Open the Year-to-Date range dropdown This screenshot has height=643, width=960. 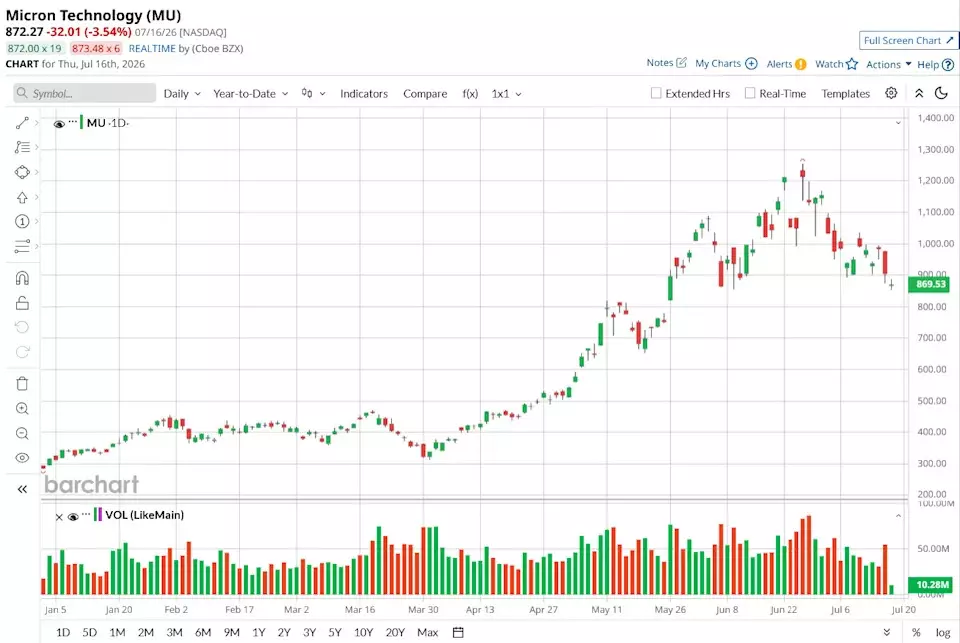[x=250, y=94]
